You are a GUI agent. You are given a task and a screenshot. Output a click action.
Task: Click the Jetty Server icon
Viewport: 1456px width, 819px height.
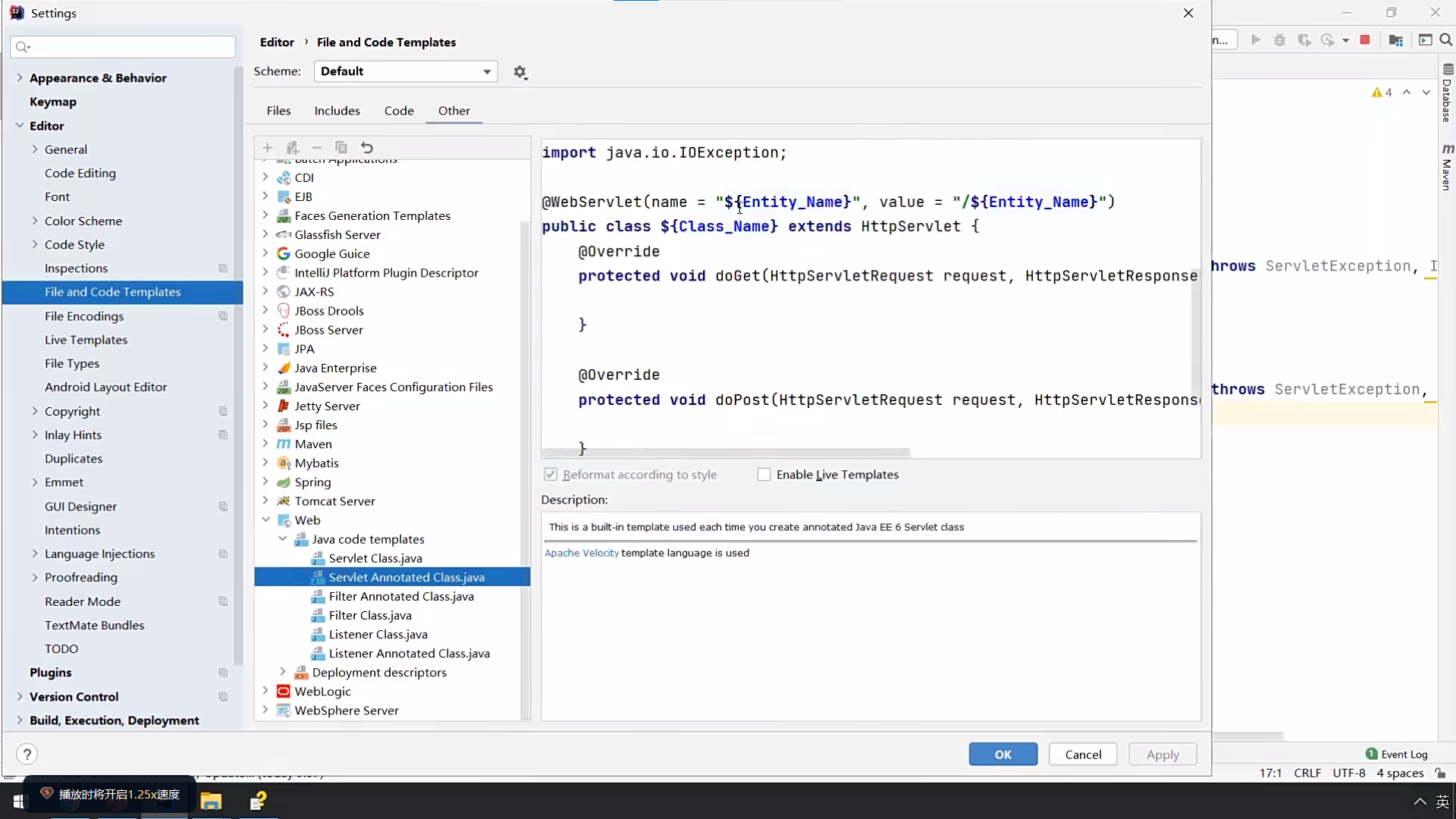pos(284,406)
